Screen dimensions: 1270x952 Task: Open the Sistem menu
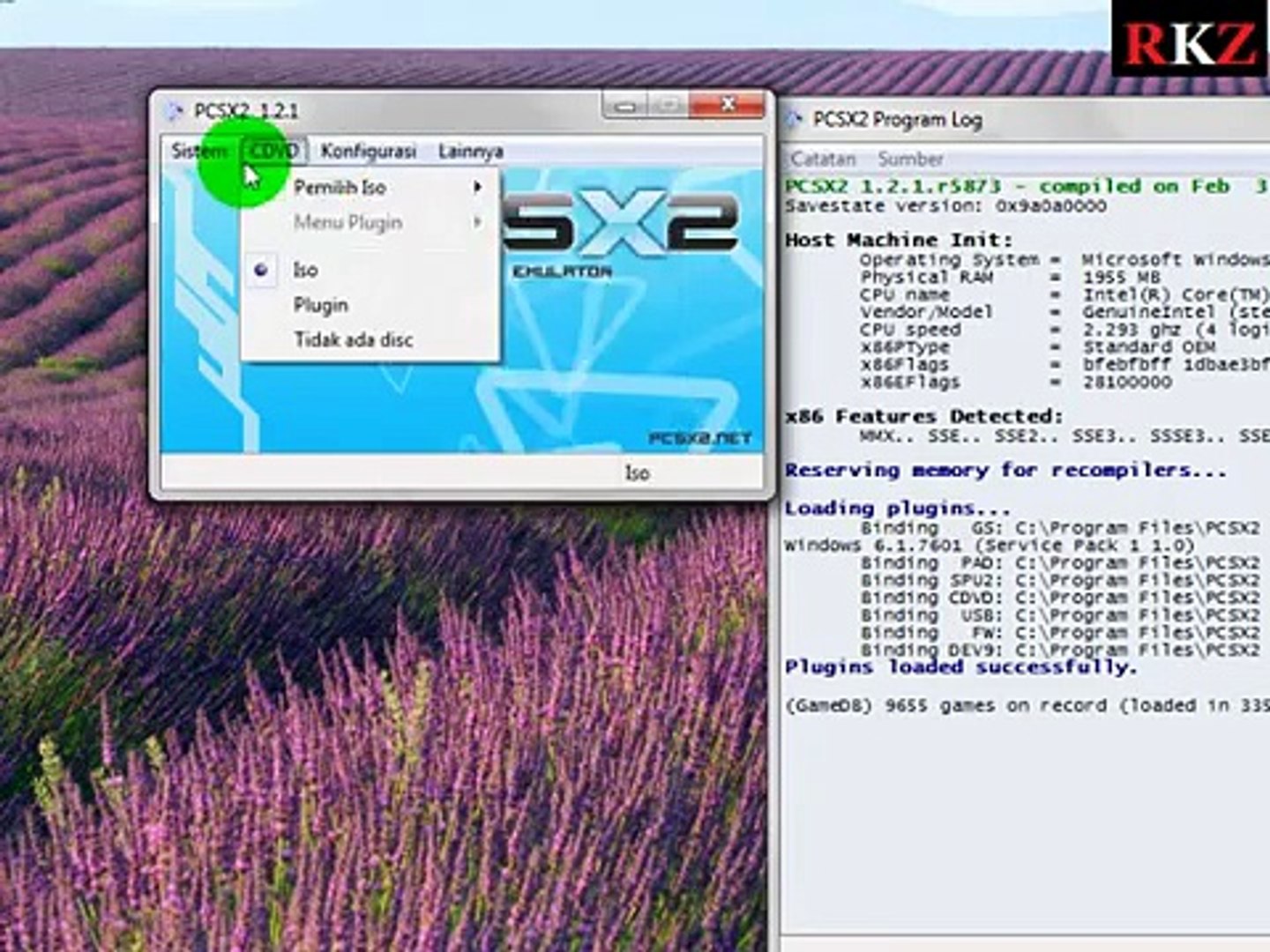tap(199, 151)
